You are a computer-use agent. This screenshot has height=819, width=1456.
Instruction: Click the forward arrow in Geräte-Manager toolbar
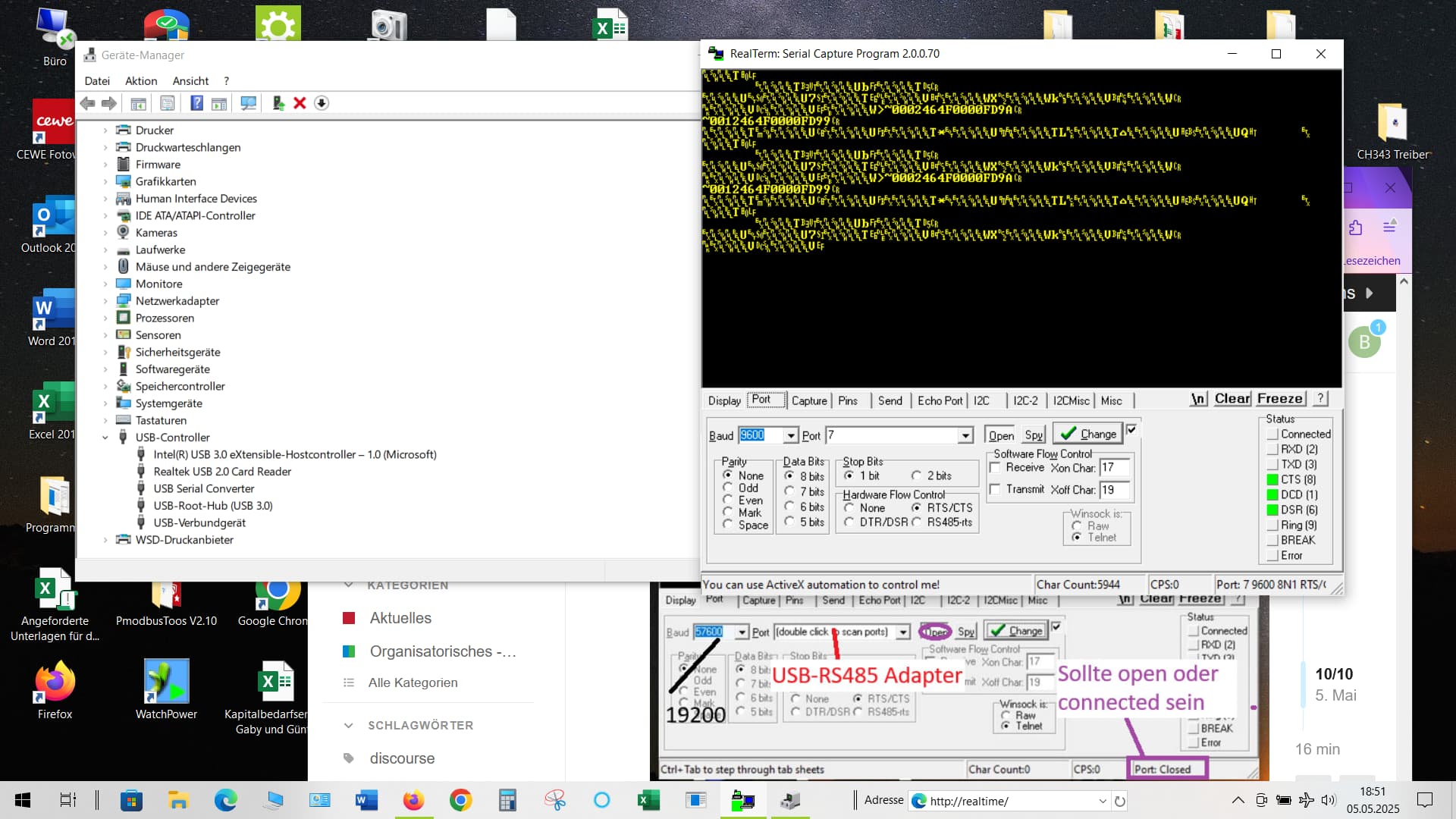click(109, 103)
